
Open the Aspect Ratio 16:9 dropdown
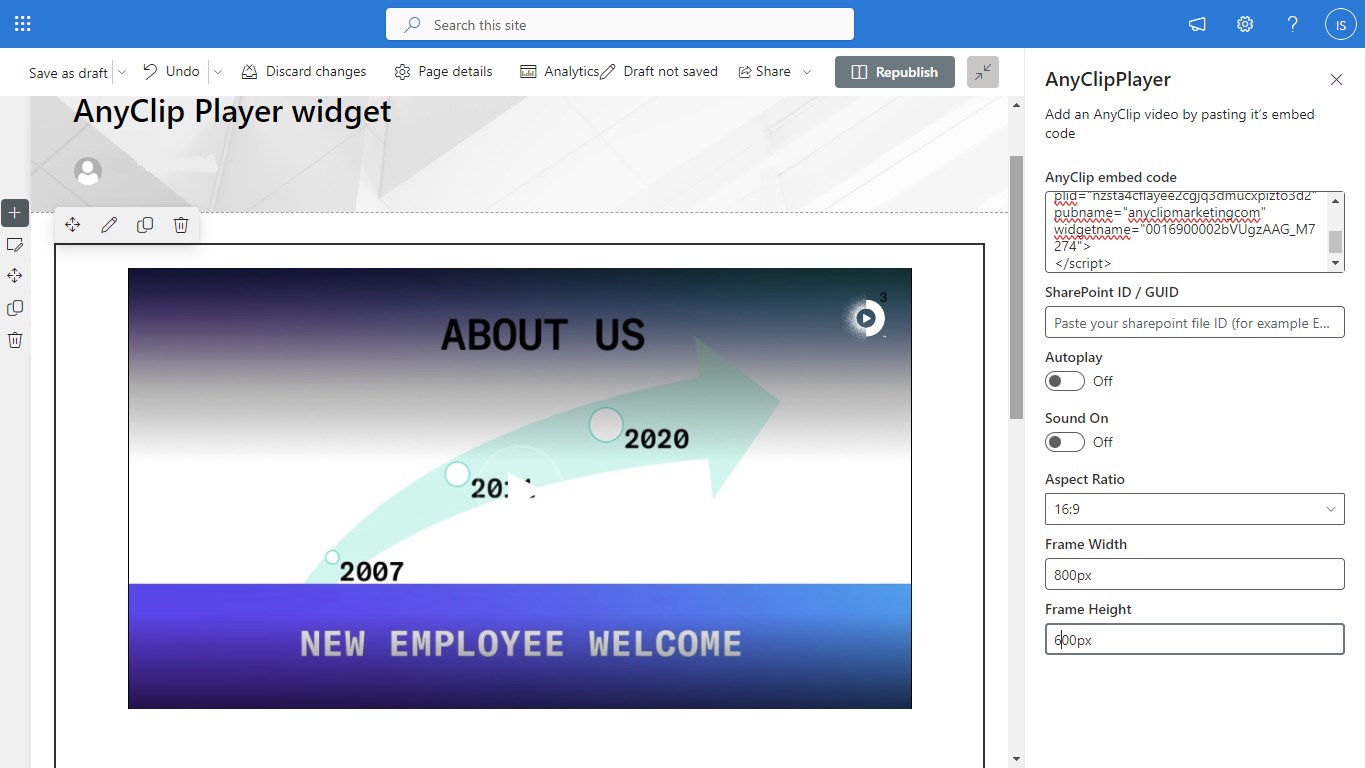click(x=1195, y=509)
